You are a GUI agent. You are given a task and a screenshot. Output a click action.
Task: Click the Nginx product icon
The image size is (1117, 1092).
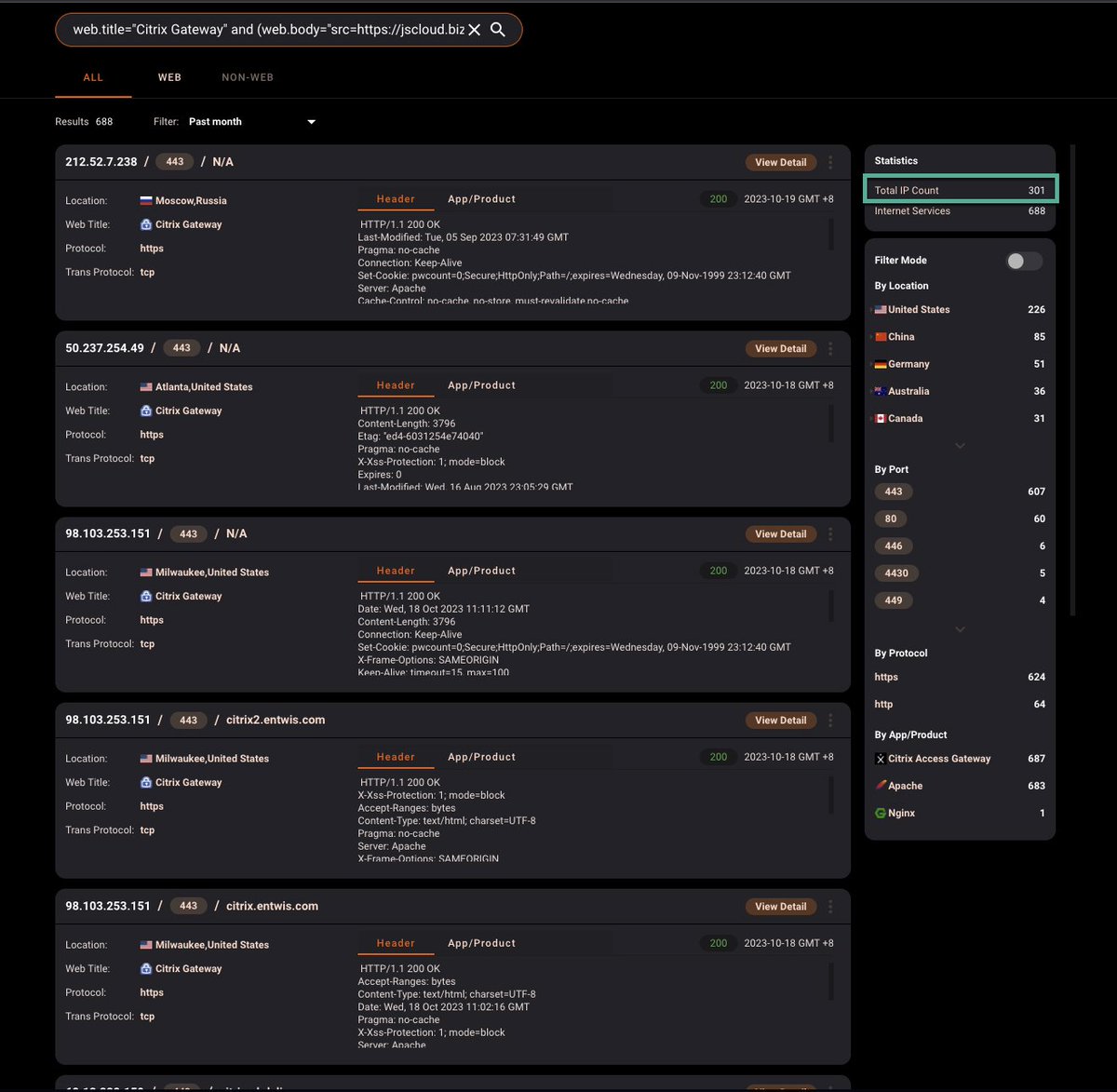881,814
